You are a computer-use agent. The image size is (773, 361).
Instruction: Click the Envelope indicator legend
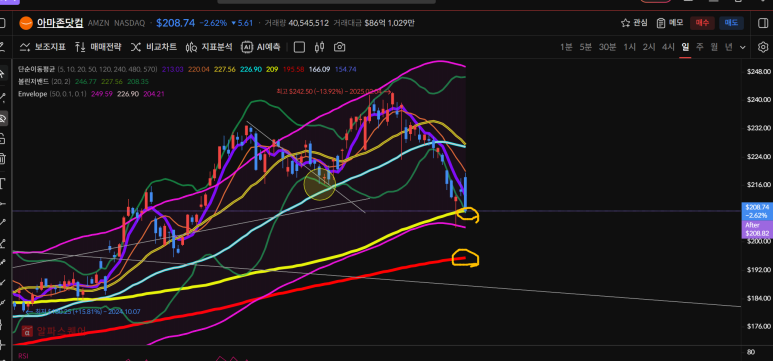(x=31, y=94)
